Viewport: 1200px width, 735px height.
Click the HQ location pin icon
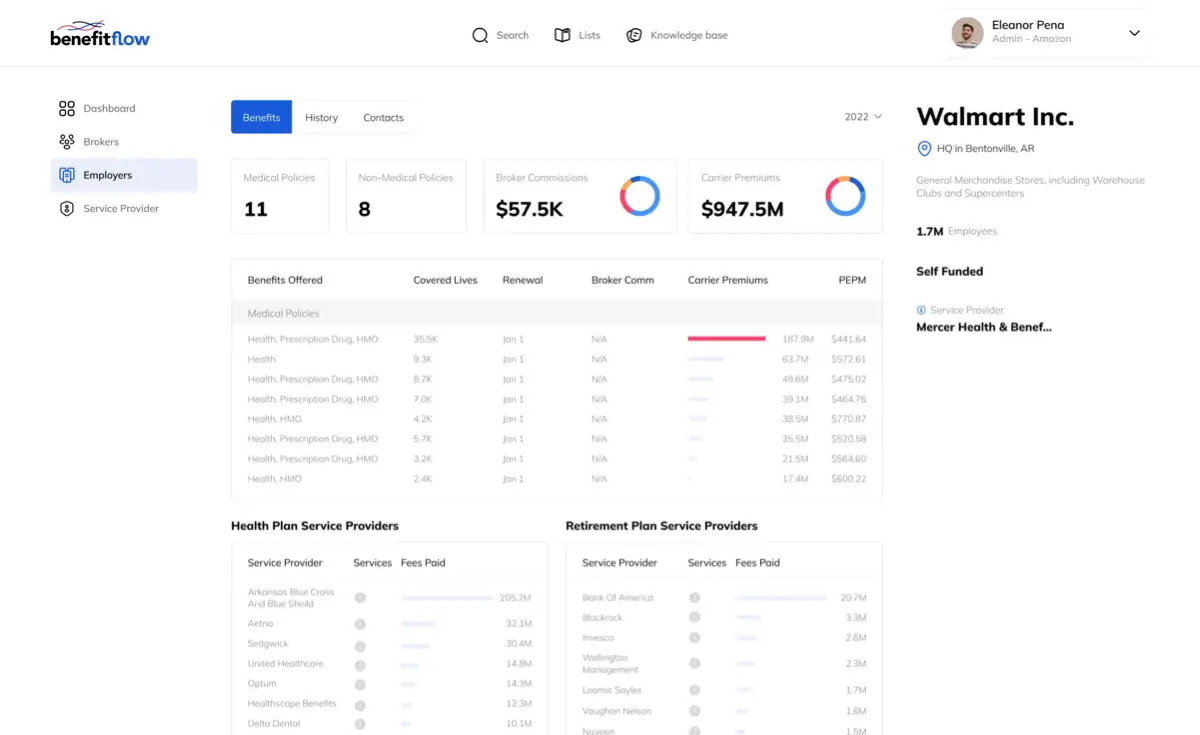tap(924, 148)
